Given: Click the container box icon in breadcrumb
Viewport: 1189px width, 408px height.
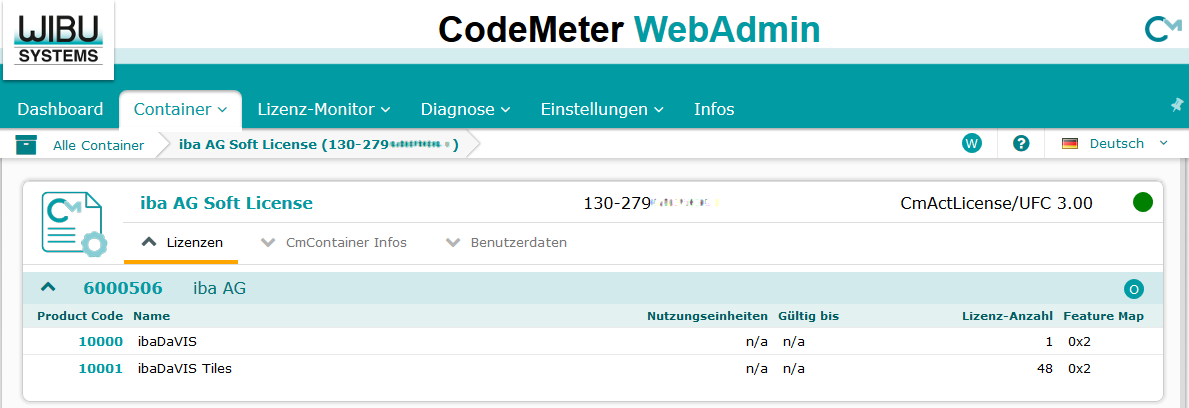Looking at the screenshot, I should 26,144.
